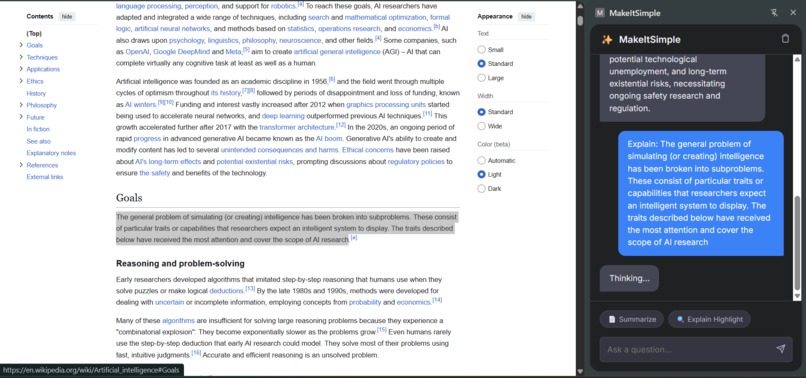The width and height of the screenshot is (806, 378).
Task: Click the Goals section heading in article
Action: (129, 198)
